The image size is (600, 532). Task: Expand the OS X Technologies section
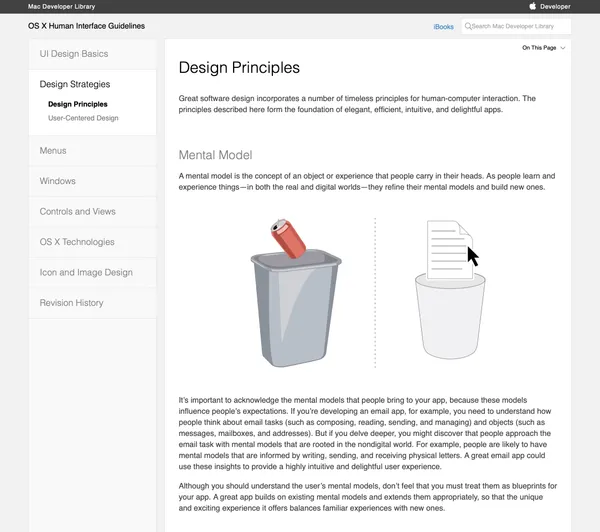pyautogui.click(x=92, y=242)
